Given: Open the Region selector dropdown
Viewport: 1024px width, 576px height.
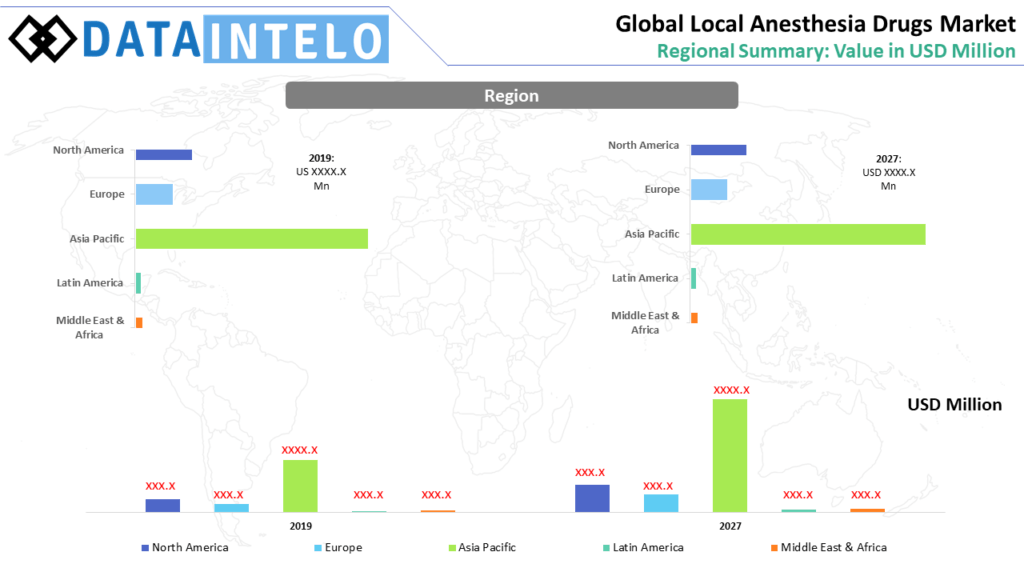Looking at the screenshot, I should 511,95.
